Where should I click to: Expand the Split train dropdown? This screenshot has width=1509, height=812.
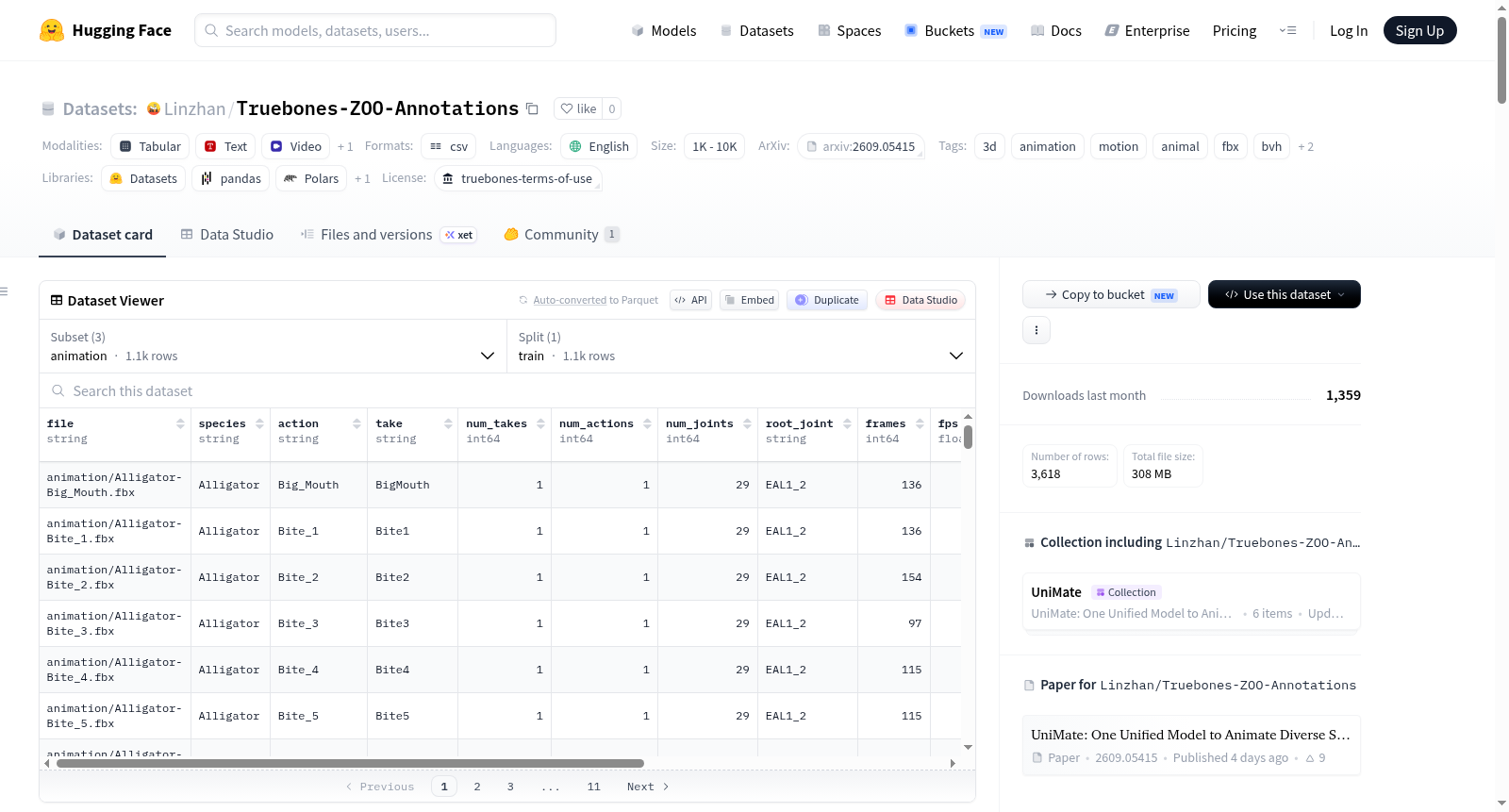coord(741,346)
